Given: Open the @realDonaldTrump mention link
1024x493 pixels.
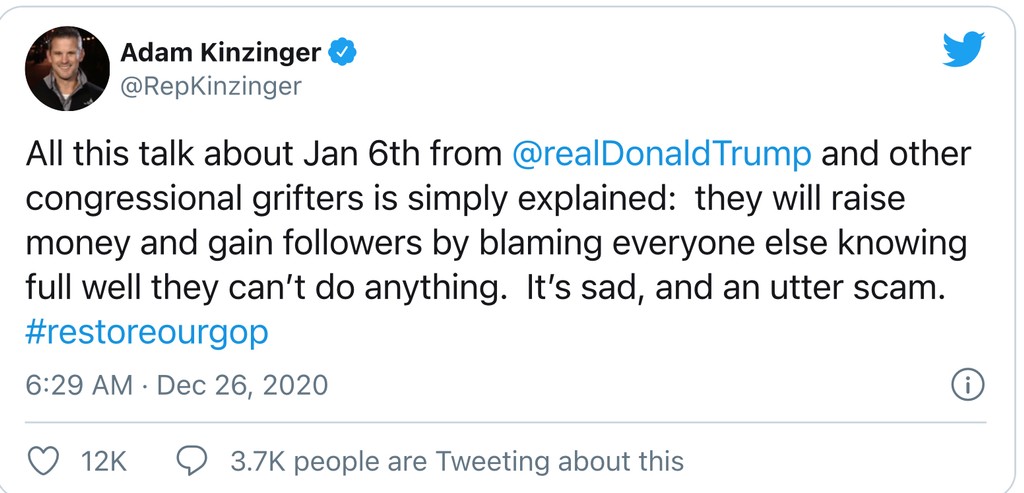Looking at the screenshot, I should tap(660, 155).
